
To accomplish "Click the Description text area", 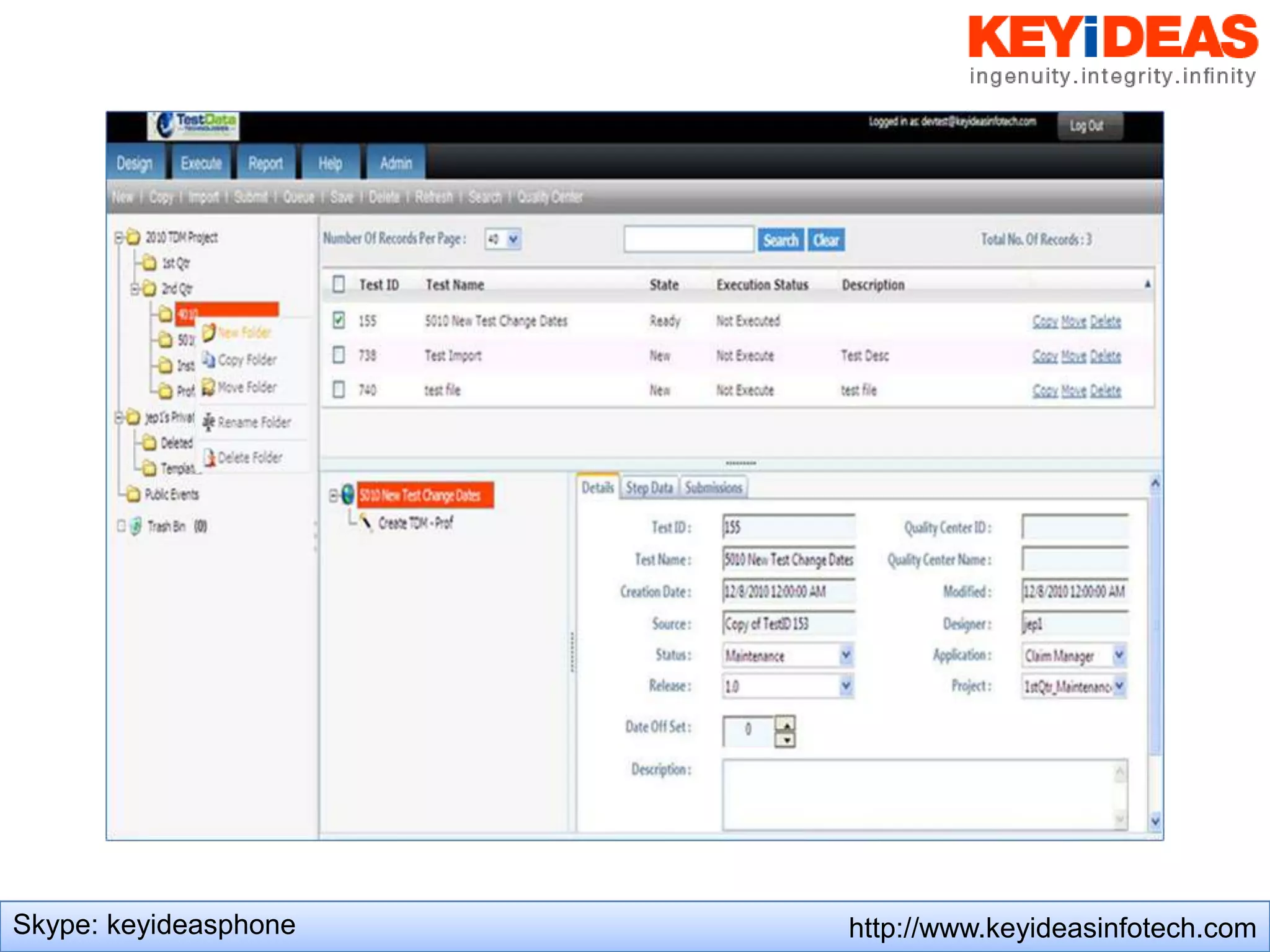I will click(x=925, y=795).
